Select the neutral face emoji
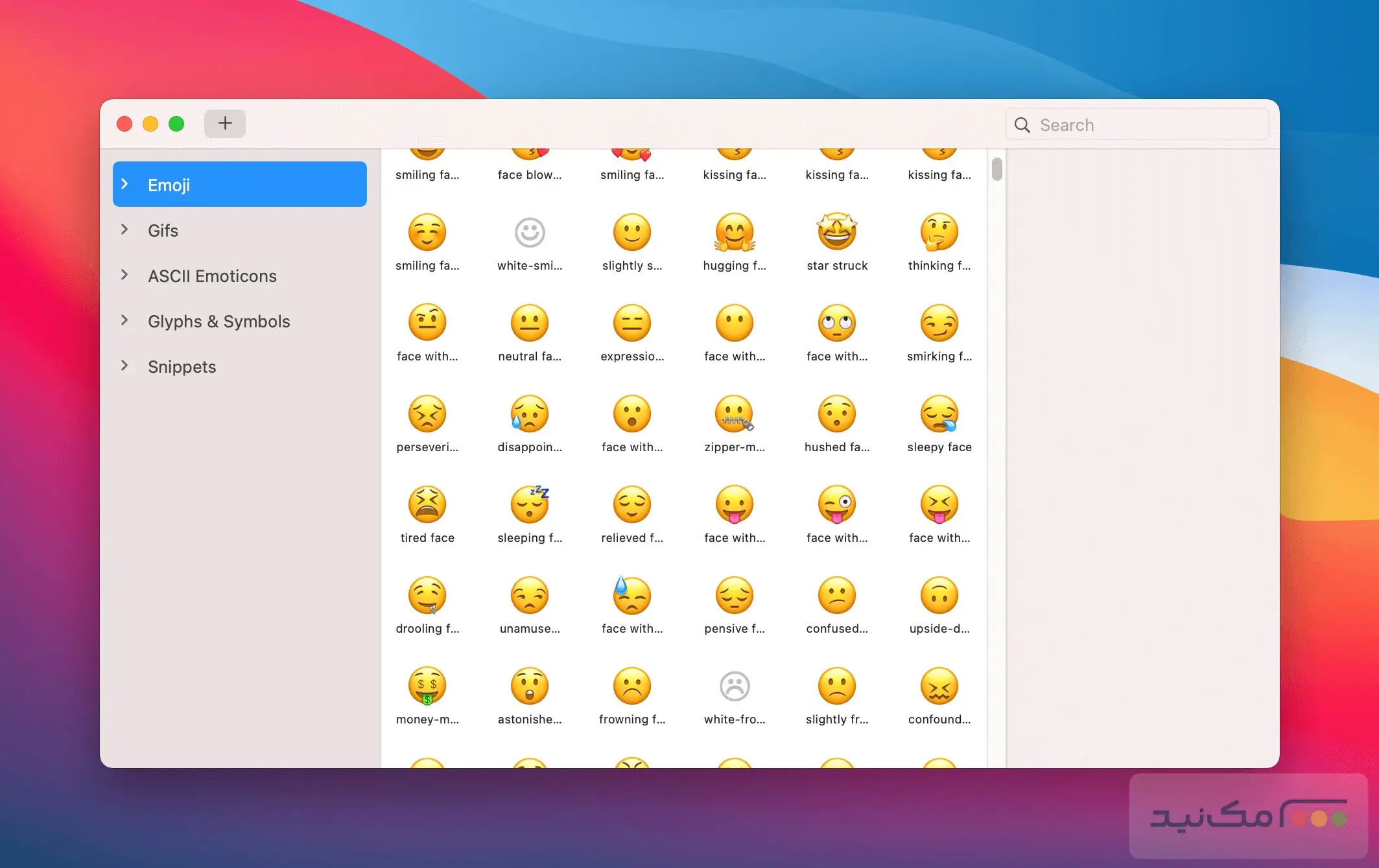The width and height of the screenshot is (1379, 868). (530, 323)
